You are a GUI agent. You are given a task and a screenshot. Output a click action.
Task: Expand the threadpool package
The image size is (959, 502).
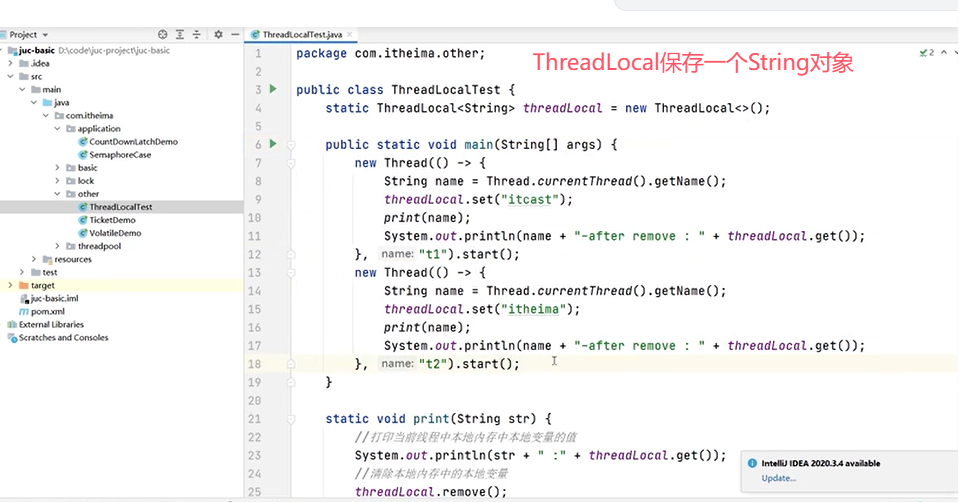click(x=57, y=246)
